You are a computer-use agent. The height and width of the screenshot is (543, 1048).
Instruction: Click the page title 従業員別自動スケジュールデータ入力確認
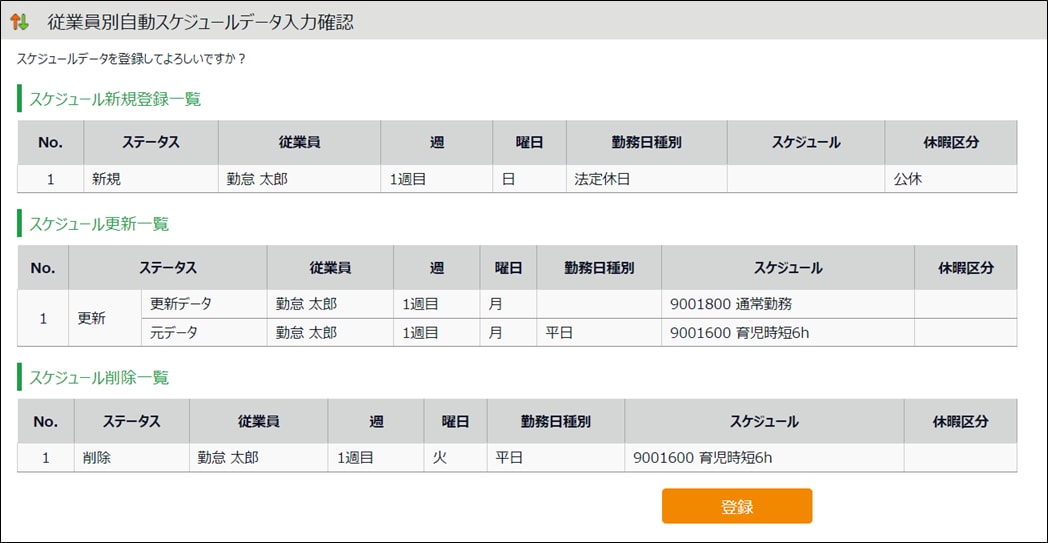tap(200, 21)
